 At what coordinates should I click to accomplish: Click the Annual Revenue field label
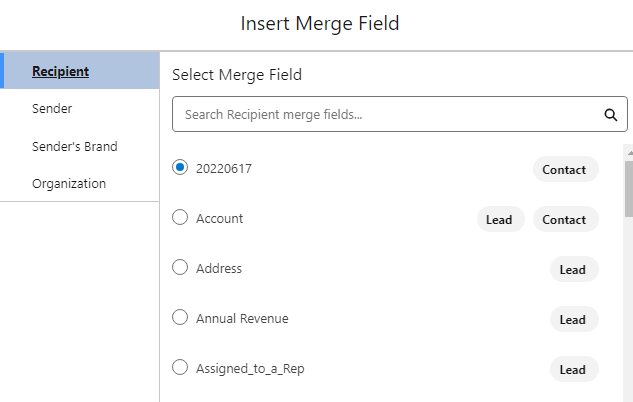(x=242, y=319)
